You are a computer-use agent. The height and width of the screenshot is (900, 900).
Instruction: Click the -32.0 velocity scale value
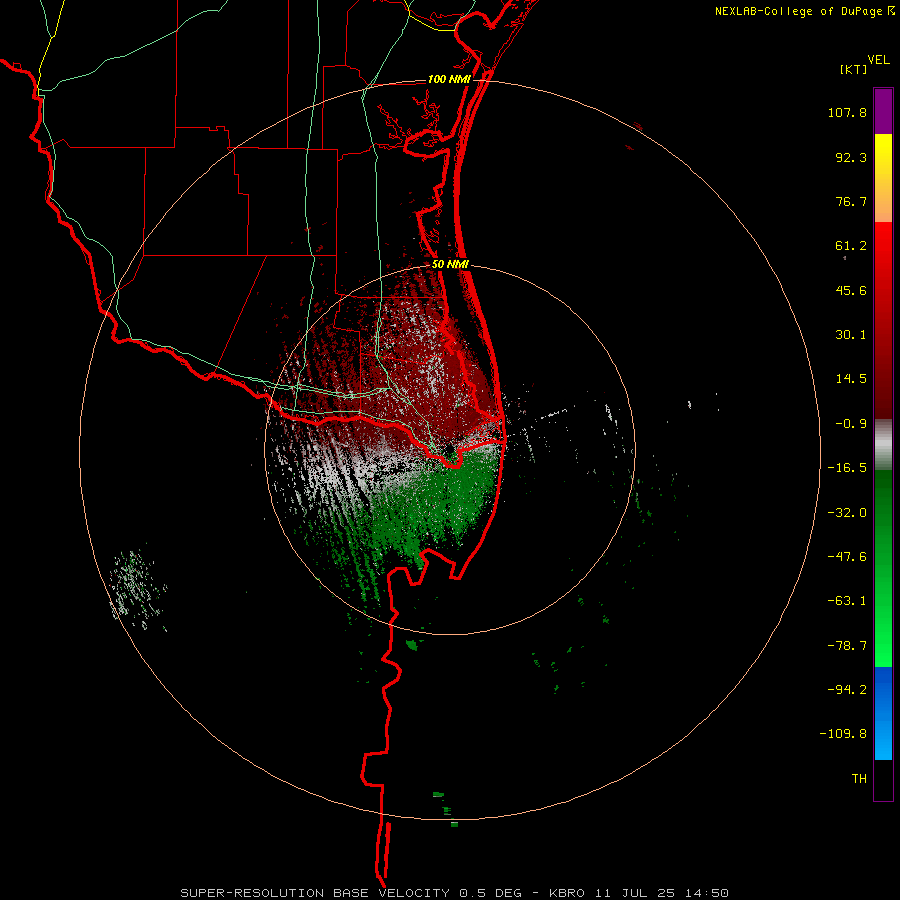click(847, 513)
